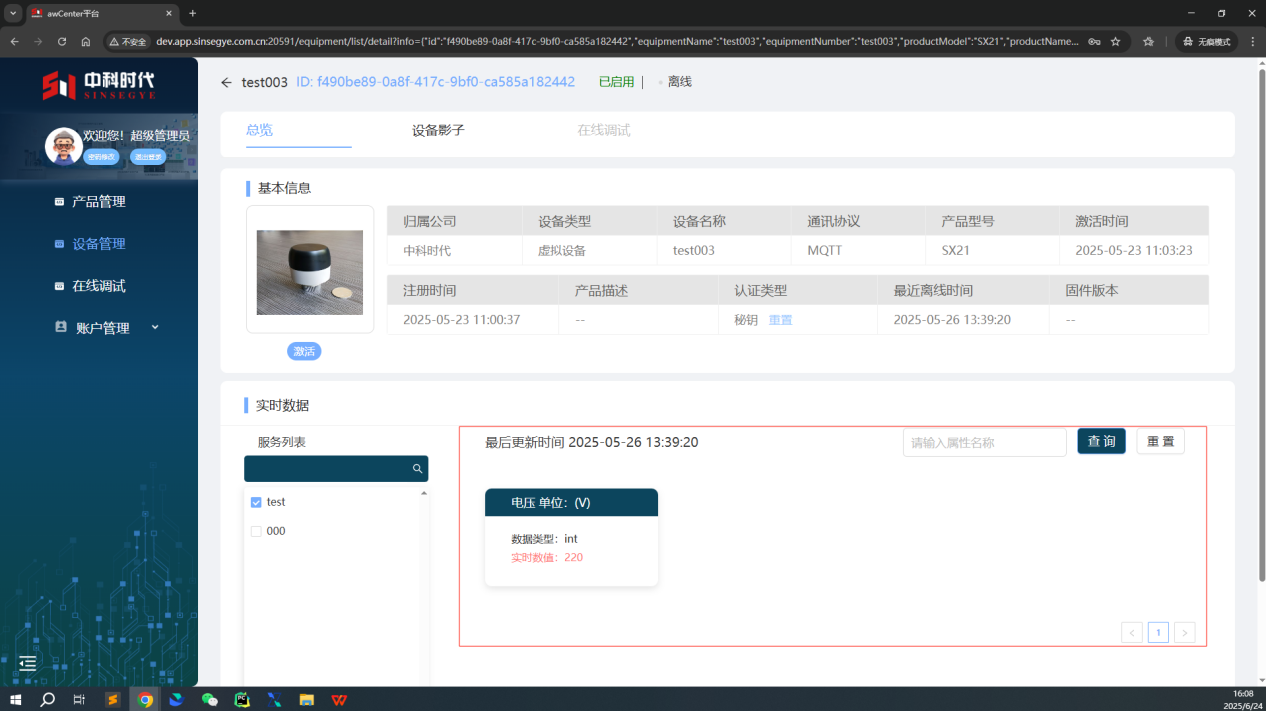
Task: Go to the next page of realtime data
Action: (x=1184, y=632)
